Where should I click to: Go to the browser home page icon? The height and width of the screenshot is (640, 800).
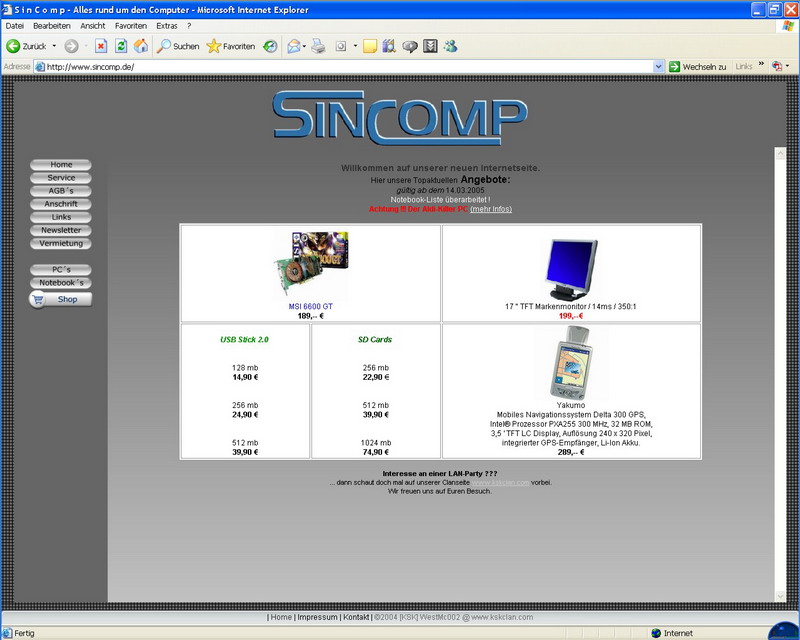click(x=141, y=46)
